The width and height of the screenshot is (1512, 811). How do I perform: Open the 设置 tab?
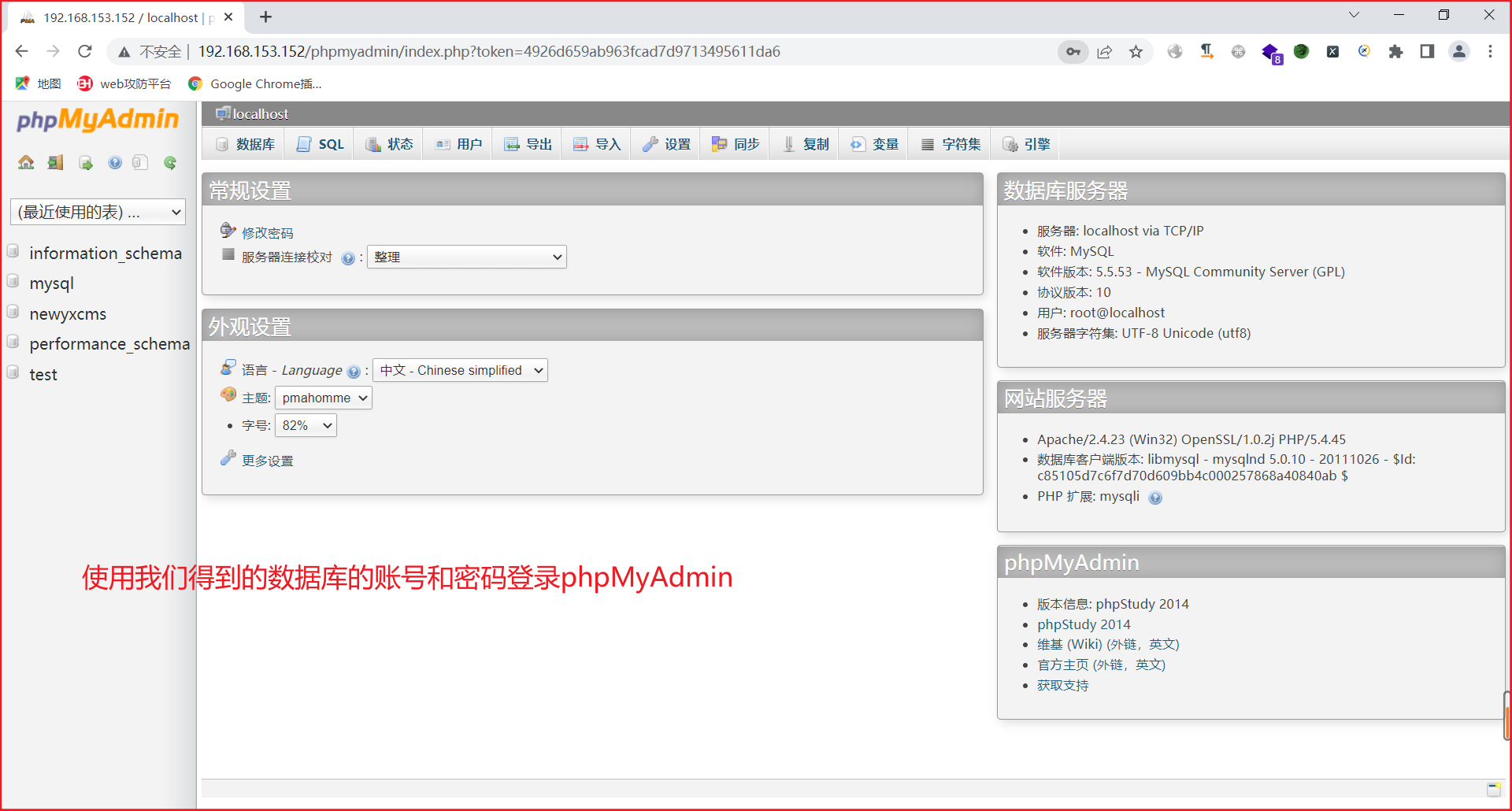pyautogui.click(x=666, y=144)
